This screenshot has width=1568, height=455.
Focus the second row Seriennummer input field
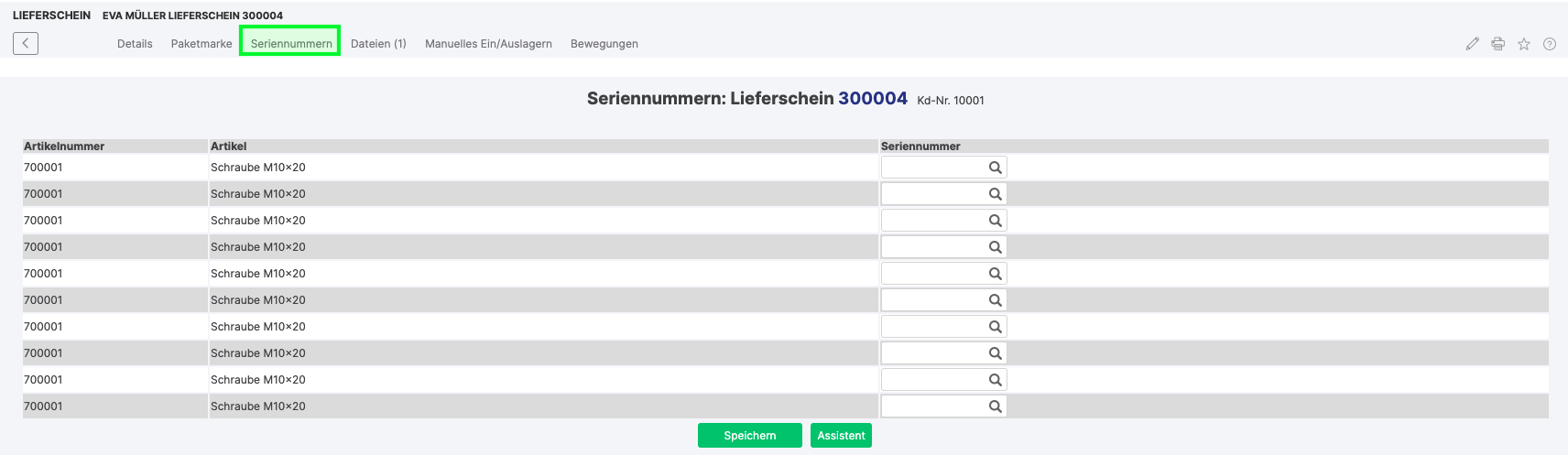tap(932, 194)
